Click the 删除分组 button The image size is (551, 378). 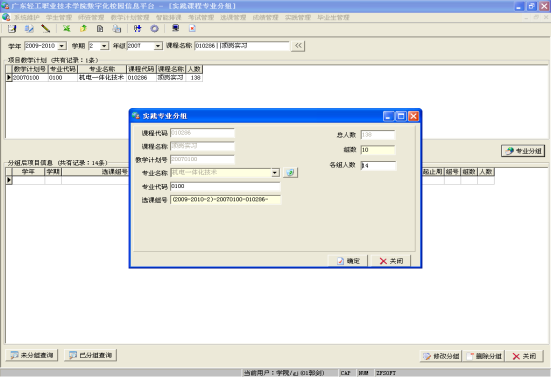(x=484, y=356)
